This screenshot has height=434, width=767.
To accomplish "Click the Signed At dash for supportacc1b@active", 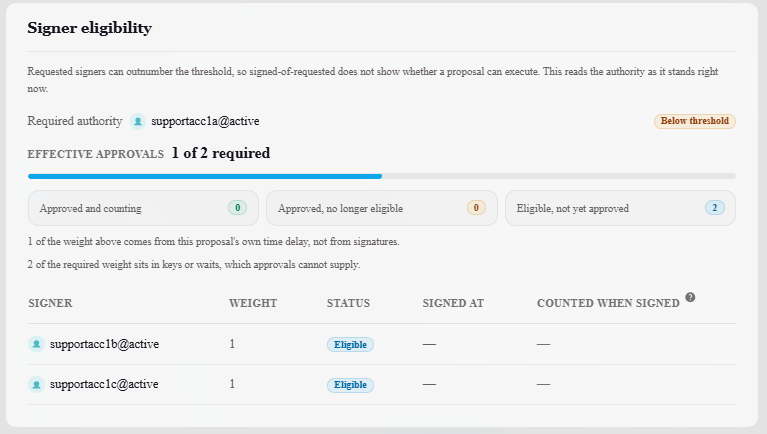I will click(x=429, y=344).
